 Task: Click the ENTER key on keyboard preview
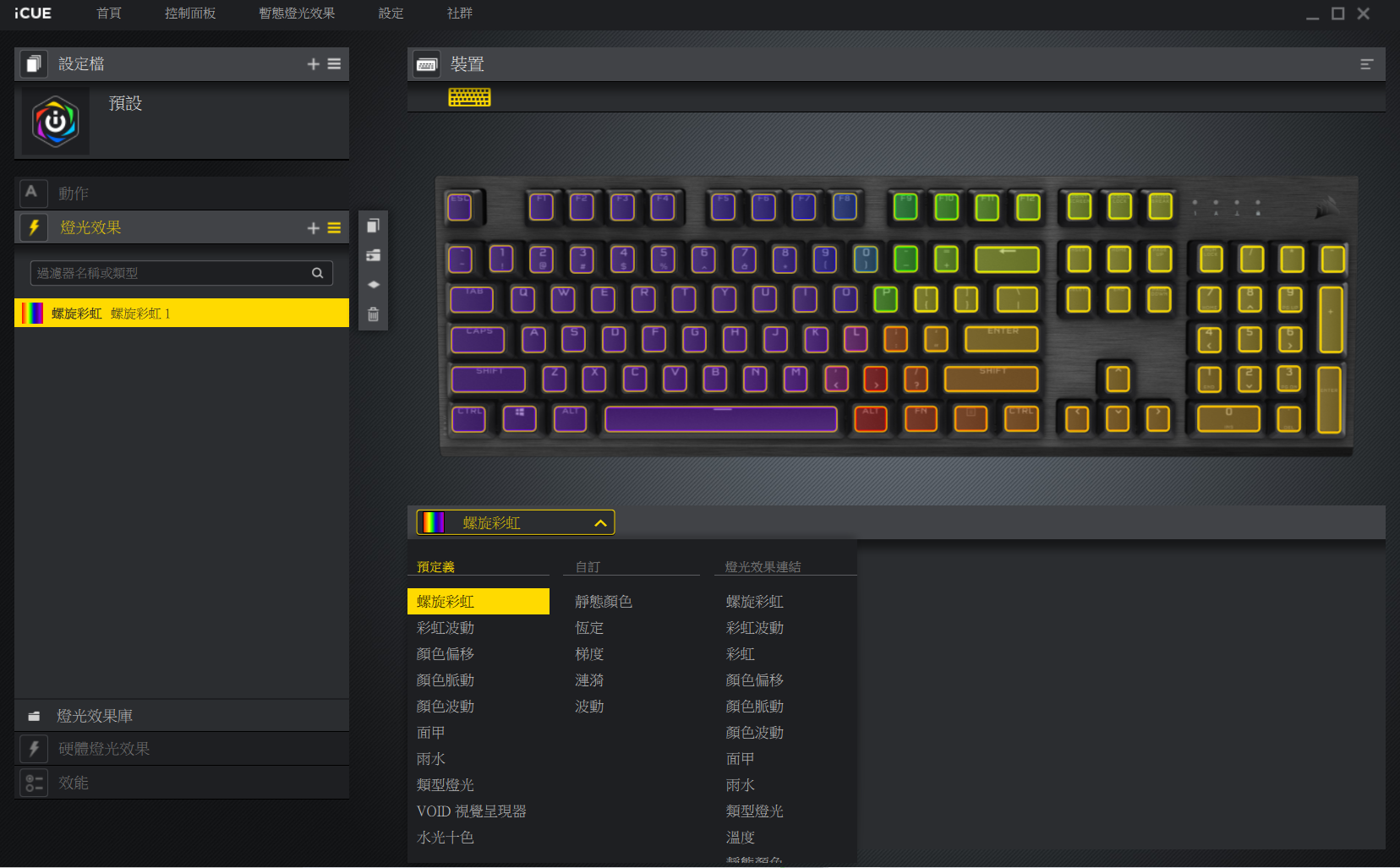(1002, 339)
